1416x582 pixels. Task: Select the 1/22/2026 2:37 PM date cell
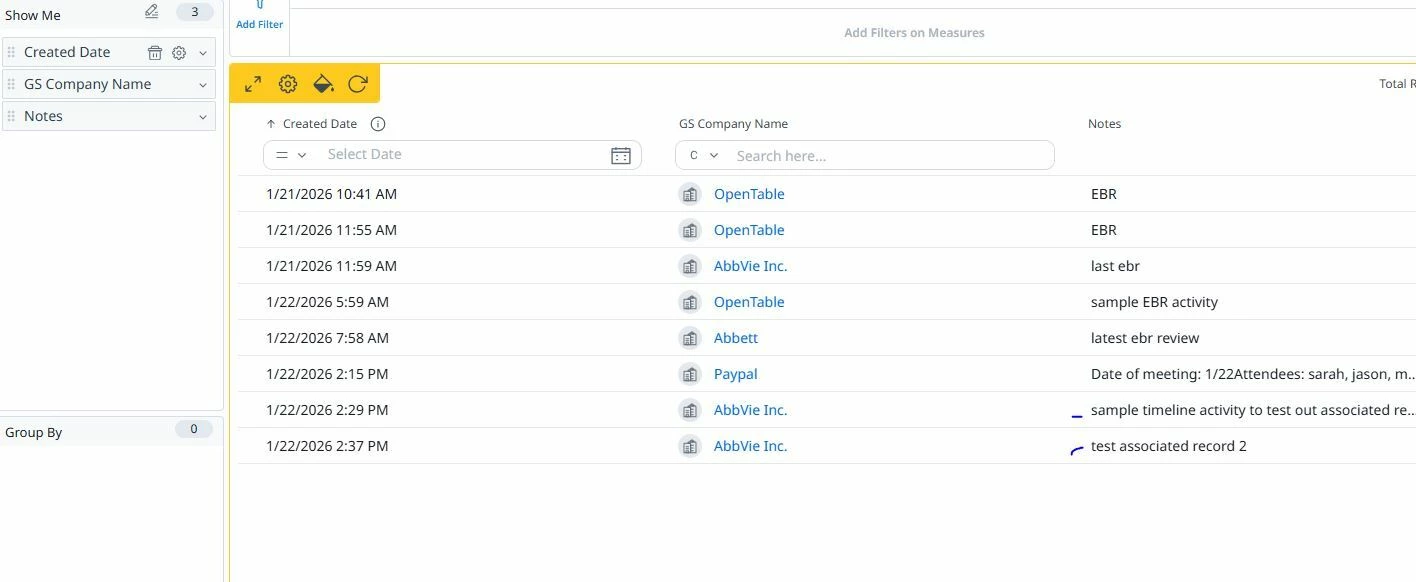point(327,446)
